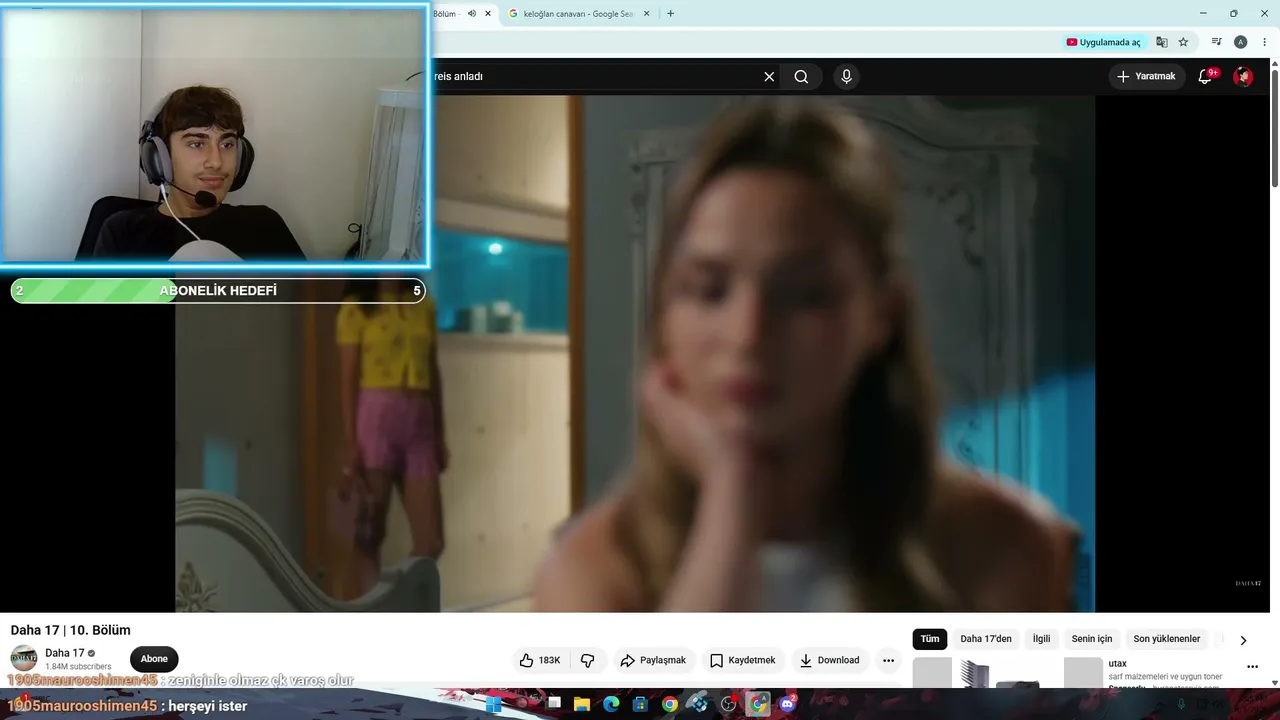Screen dimensions: 1280x720
Task: Dislike the Daha 17 video
Action: (588, 660)
